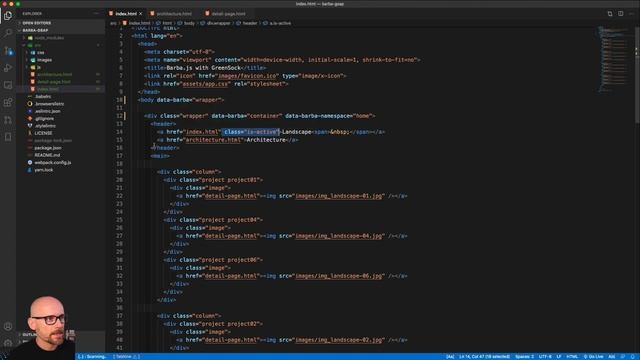The image size is (640, 360).
Task: Change the LF end-of-line sequence
Action: pos(559,356)
